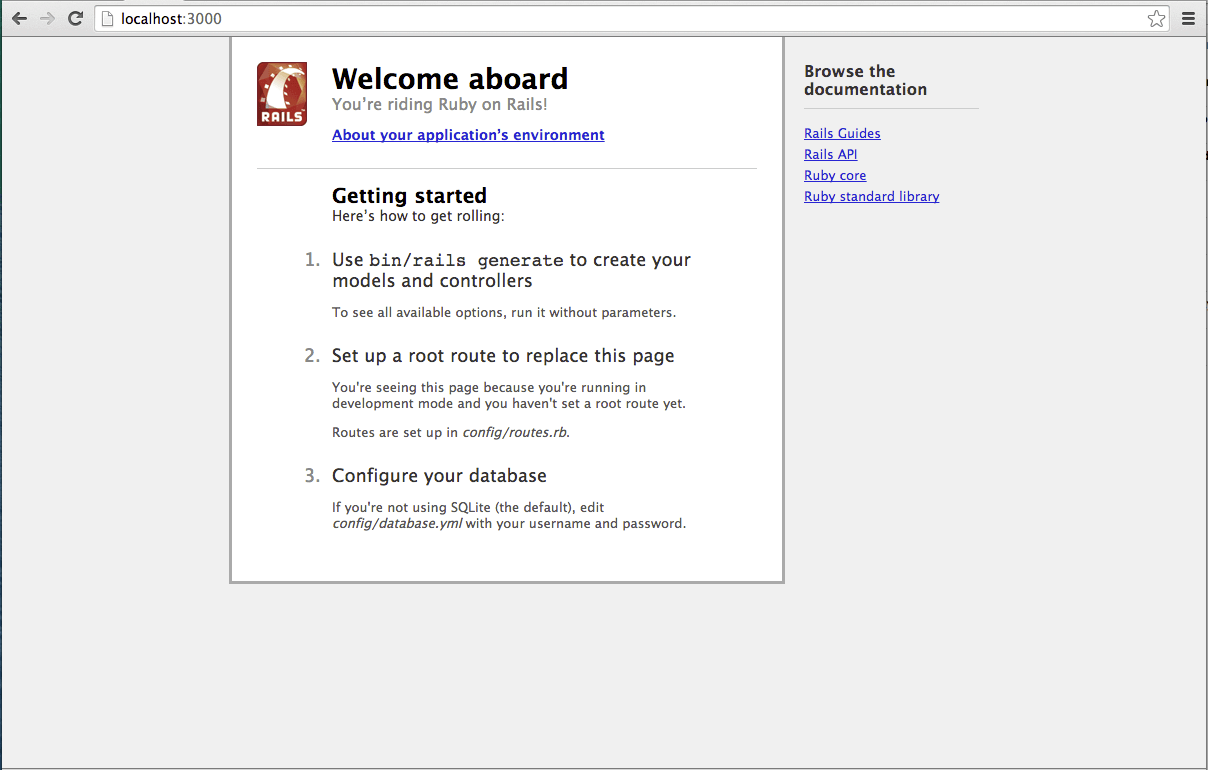Click the Browse the documentation heading
Viewport: 1208px width, 770px height.
click(865, 80)
